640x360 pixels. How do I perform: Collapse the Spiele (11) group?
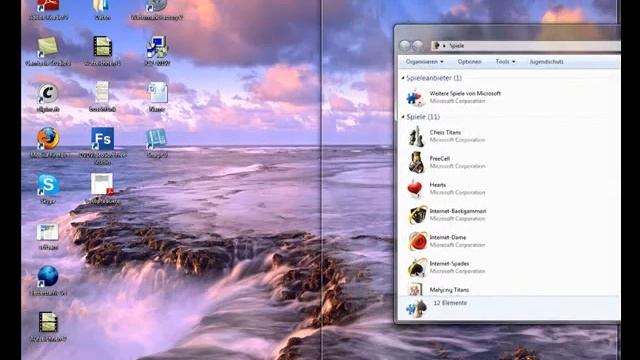pyautogui.click(x=403, y=117)
